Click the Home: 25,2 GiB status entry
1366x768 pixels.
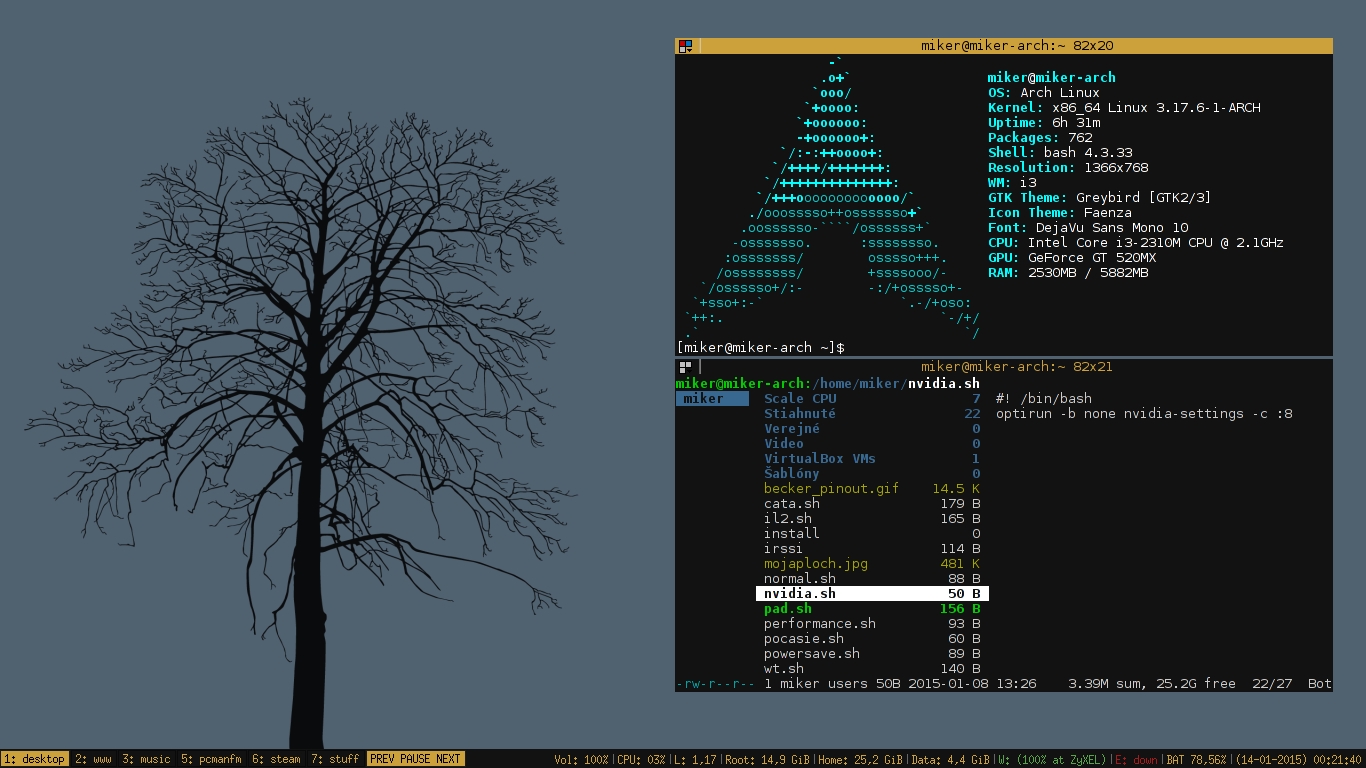click(x=861, y=760)
